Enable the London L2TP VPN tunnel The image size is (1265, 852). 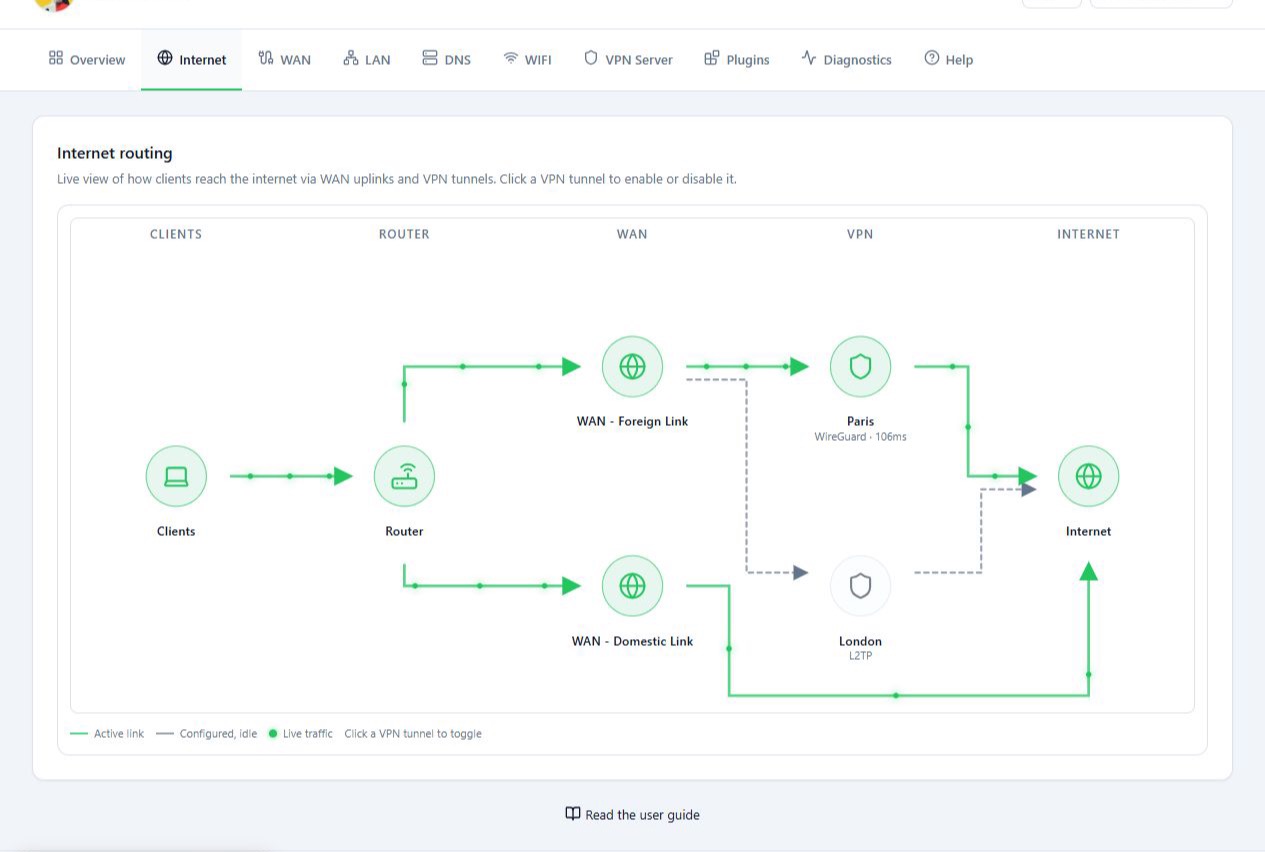point(860,585)
